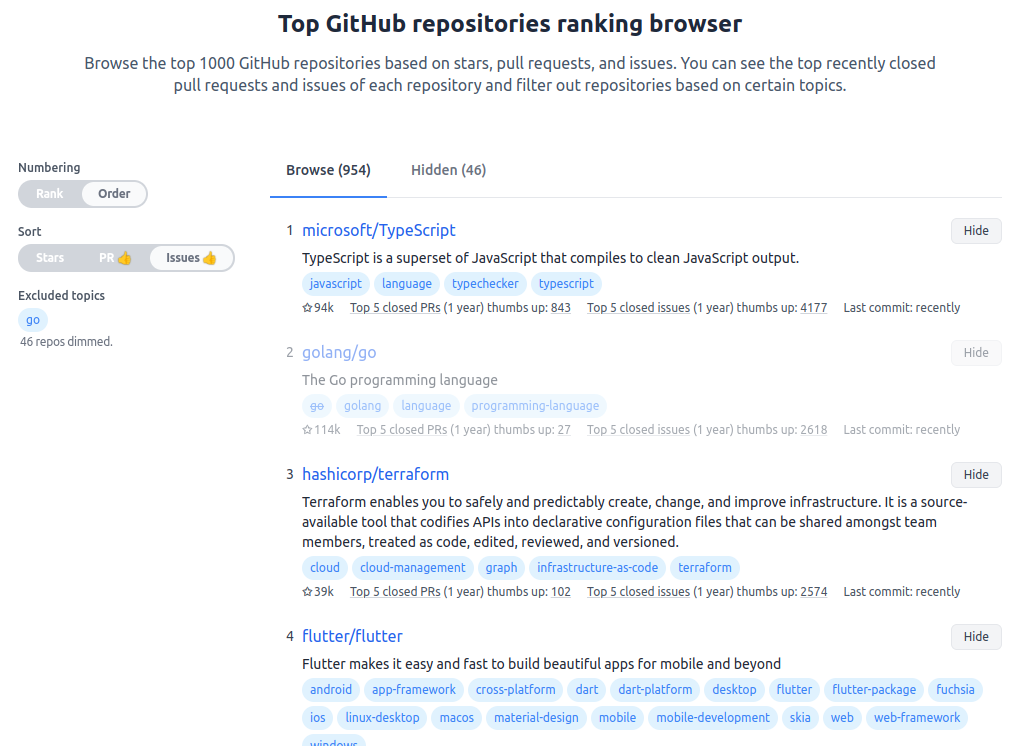Click the 'app-framework' topic tag

click(x=414, y=689)
